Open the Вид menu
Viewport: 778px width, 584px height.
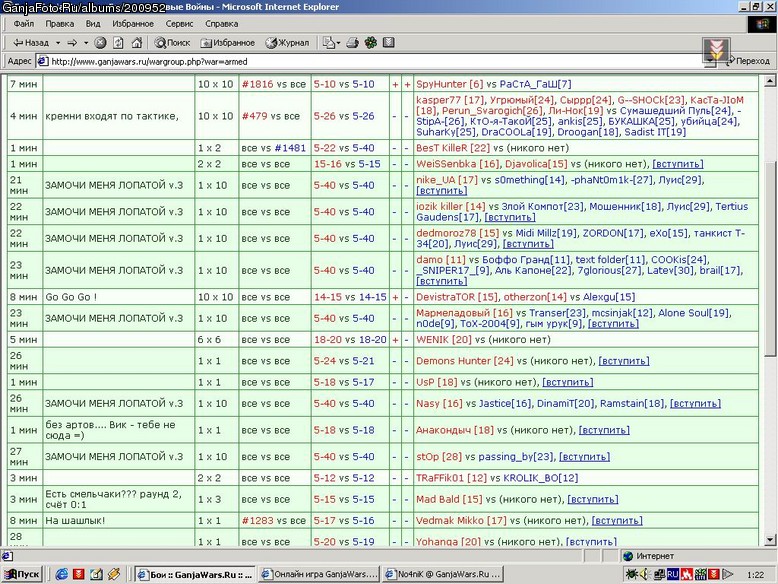click(x=93, y=24)
